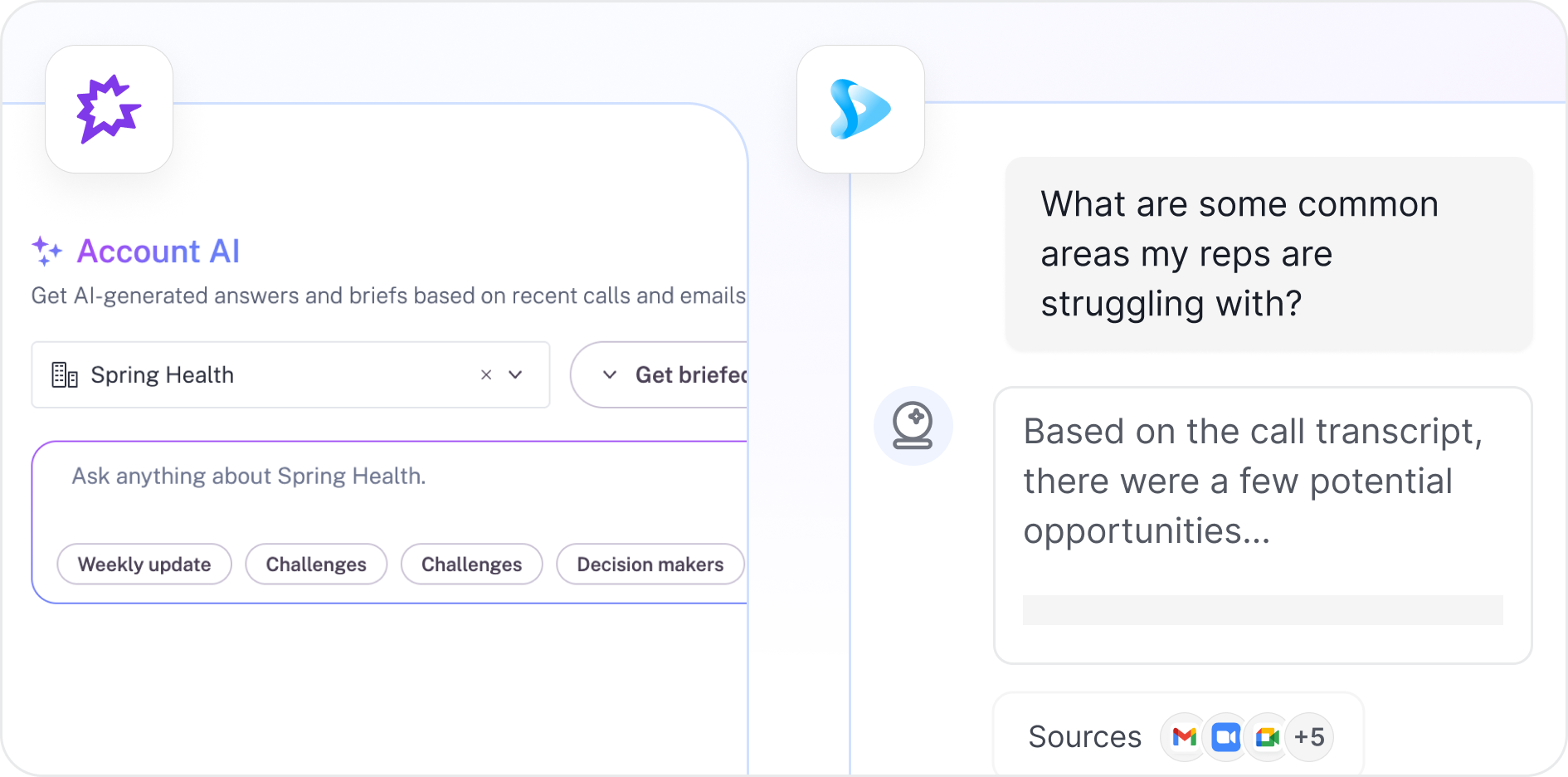Click the Sources label
Viewport: 1568px width, 777px height.
1084,737
